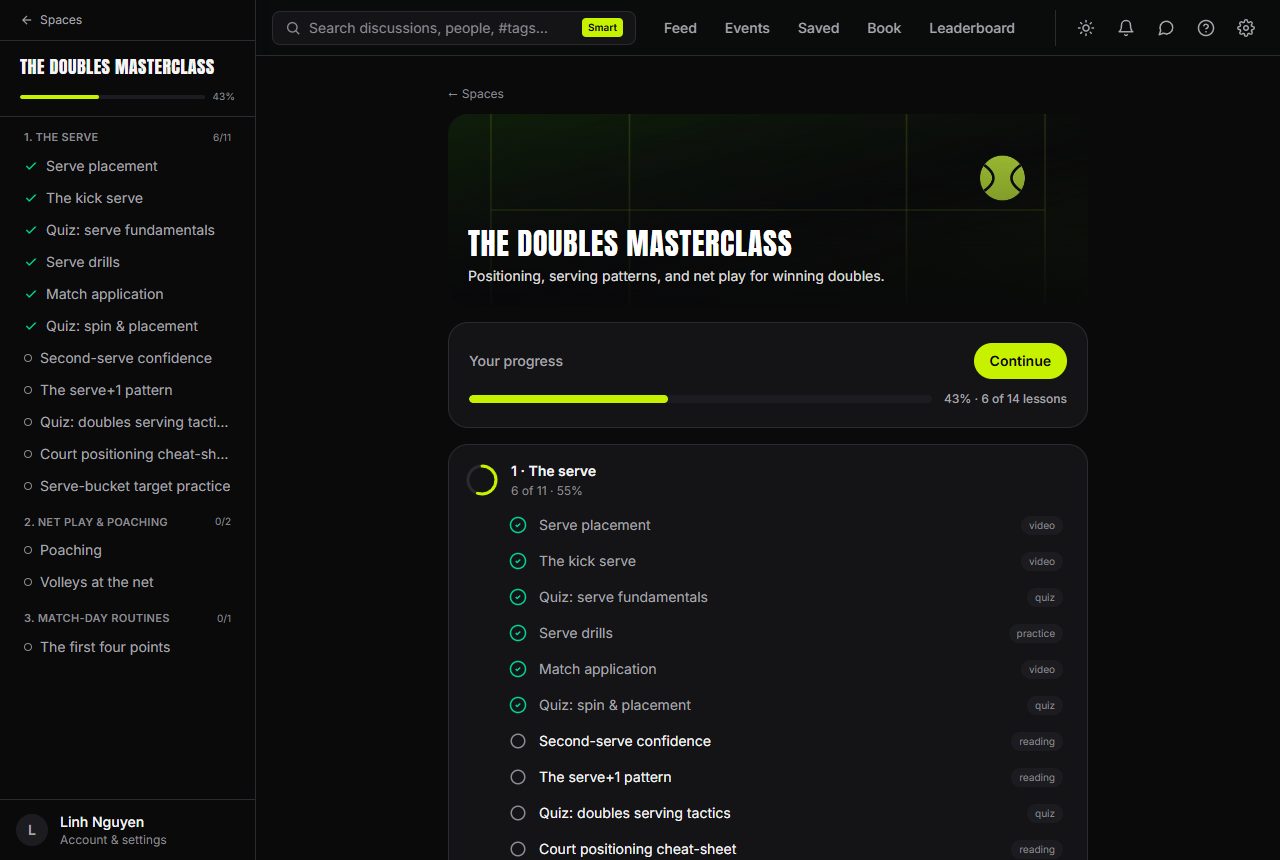Click the 6/11 count beside The Serve

222,137
